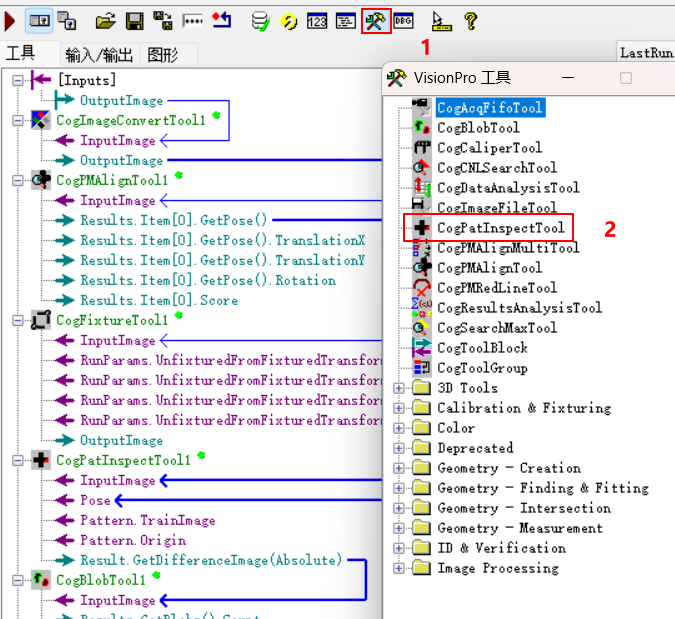Click the yellow question mark help icon
This screenshot has width=675, height=619.
pyautogui.click(x=471, y=21)
